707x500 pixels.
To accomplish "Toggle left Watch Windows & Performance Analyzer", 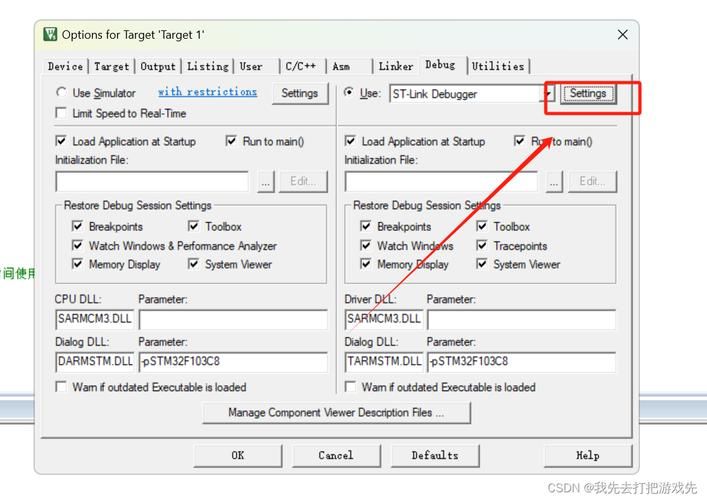I will click(77, 245).
